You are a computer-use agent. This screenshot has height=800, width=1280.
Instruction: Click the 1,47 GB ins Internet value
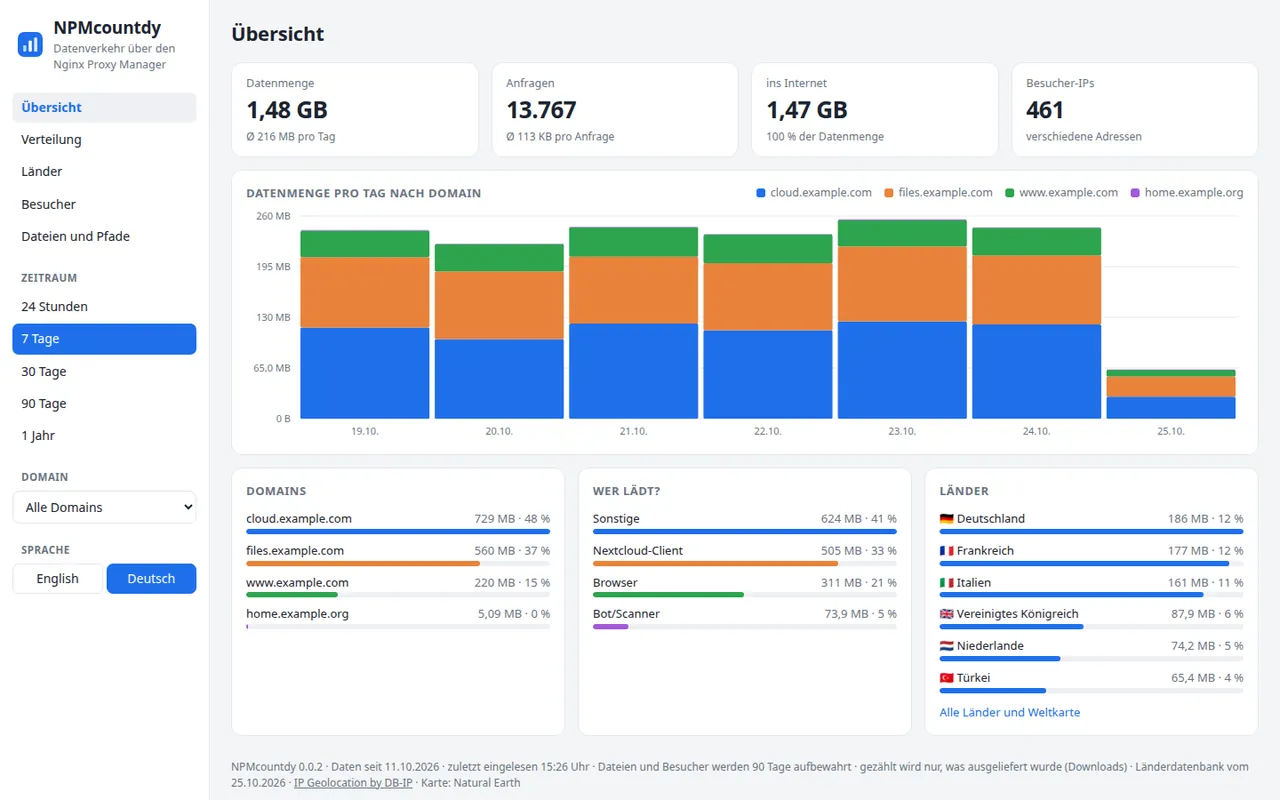(x=807, y=110)
